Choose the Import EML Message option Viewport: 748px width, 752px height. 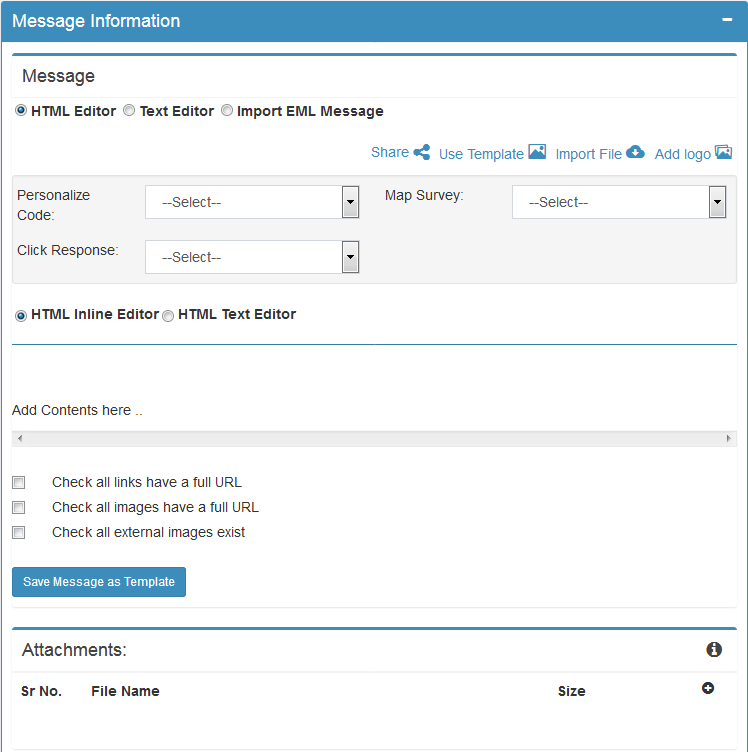[227, 111]
